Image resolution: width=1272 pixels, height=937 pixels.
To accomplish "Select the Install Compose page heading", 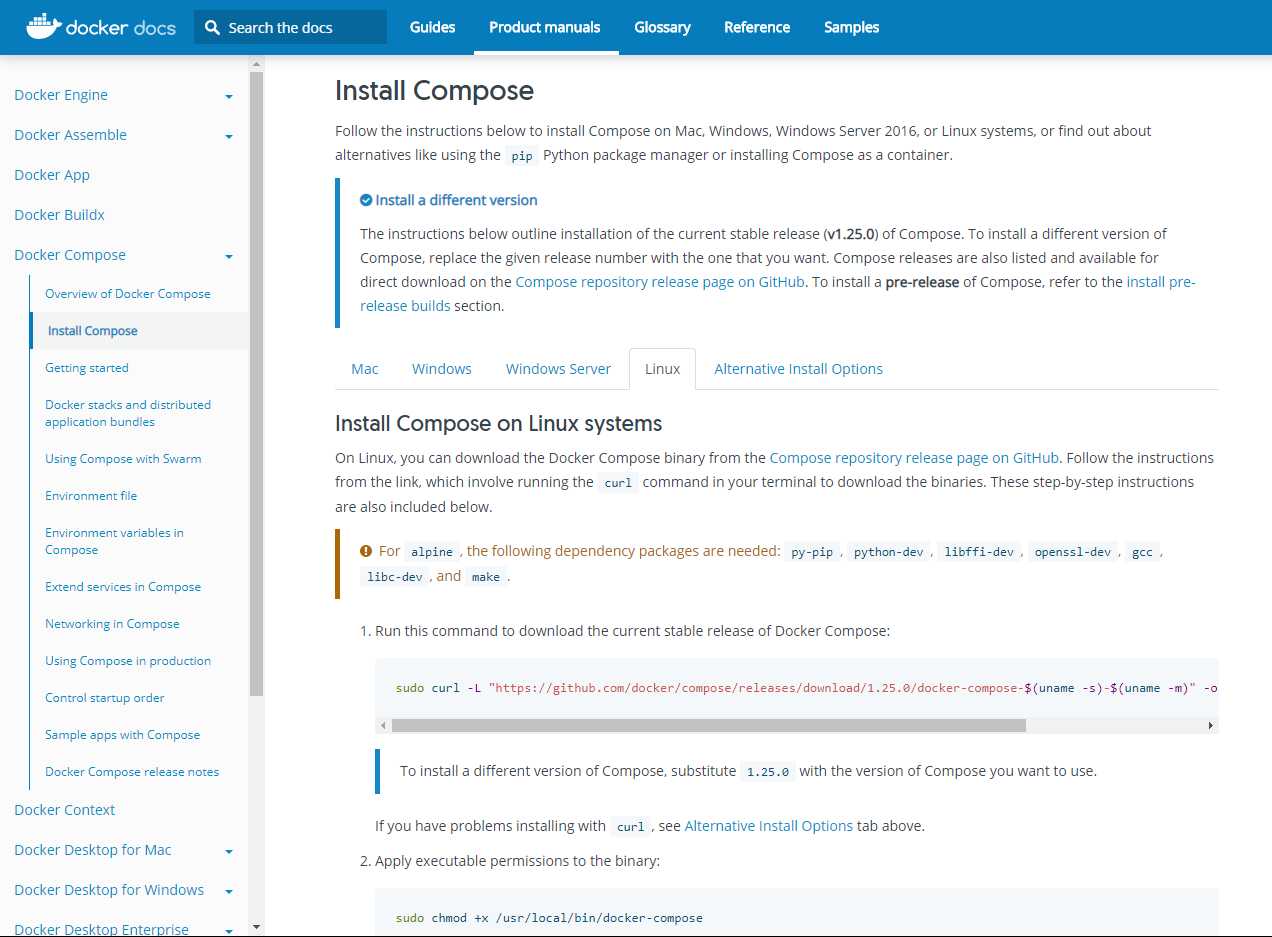I will pyautogui.click(x=434, y=90).
